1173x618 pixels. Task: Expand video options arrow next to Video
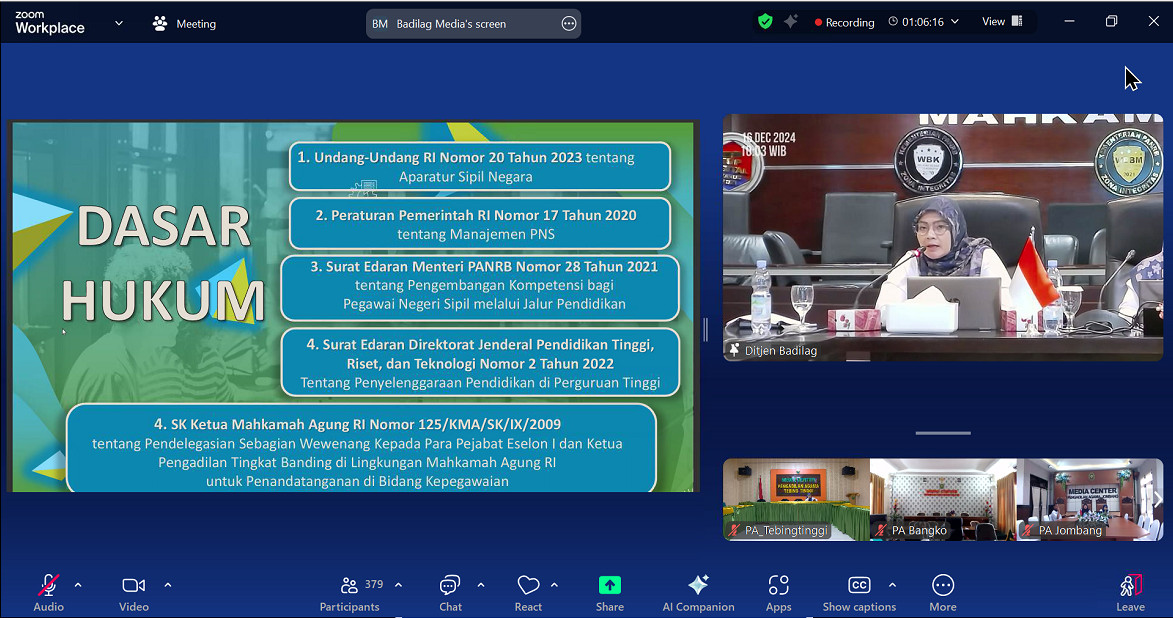click(167, 585)
